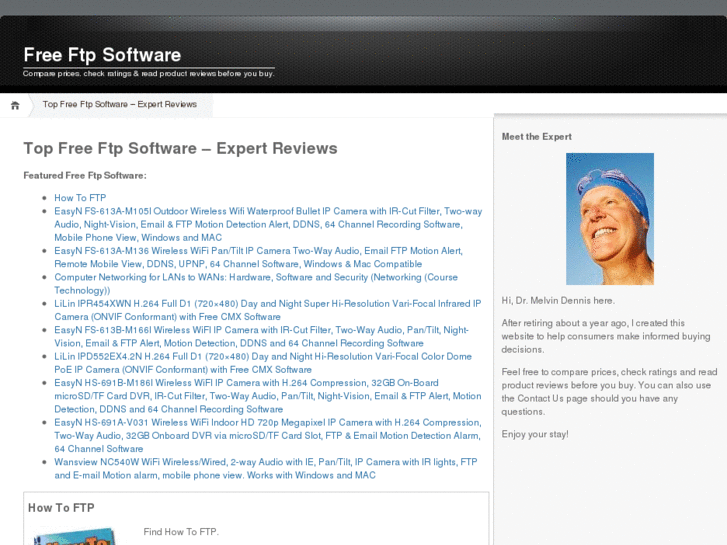Open the LiLin IPD552EX4.2N dome camera link
The image size is (727, 545).
[263, 363]
